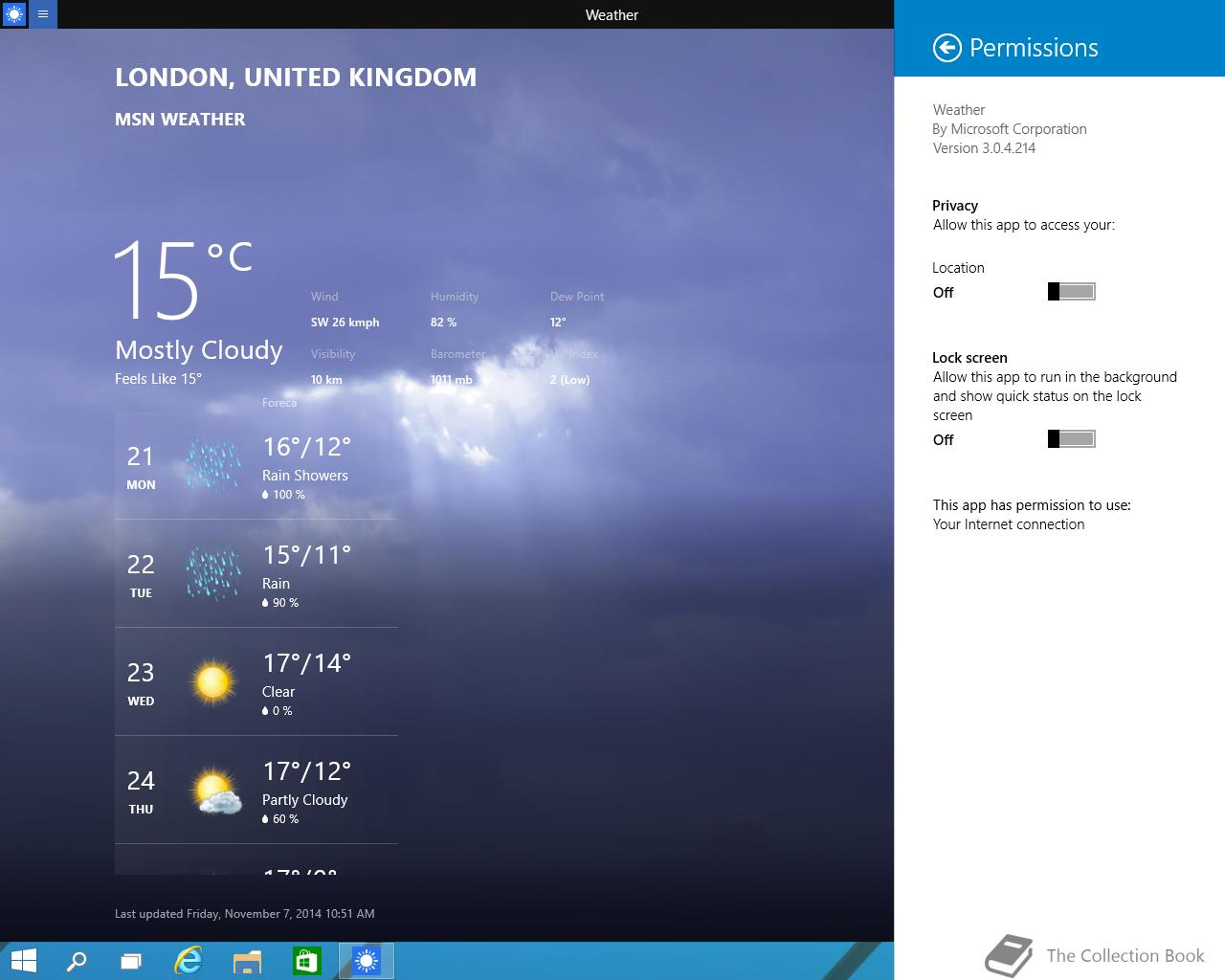
Task: Click the Feels Like 15° text
Action: (159, 379)
